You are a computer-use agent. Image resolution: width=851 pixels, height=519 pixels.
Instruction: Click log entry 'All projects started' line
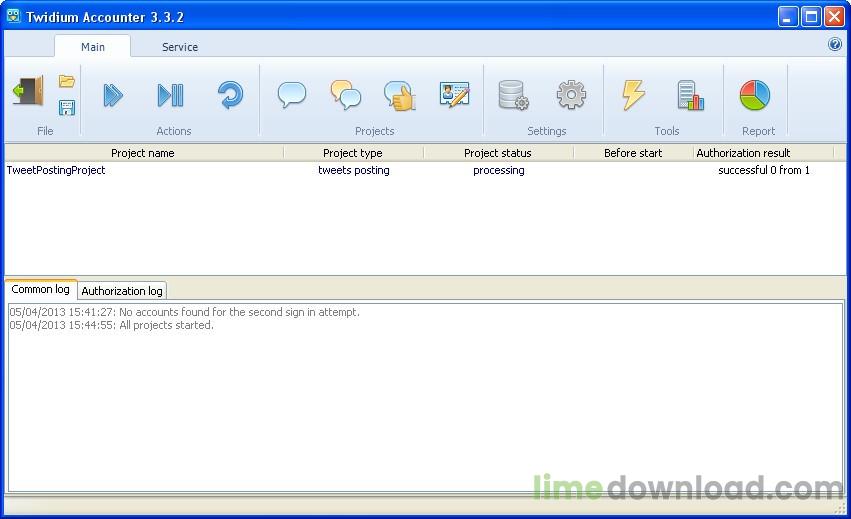point(112,325)
